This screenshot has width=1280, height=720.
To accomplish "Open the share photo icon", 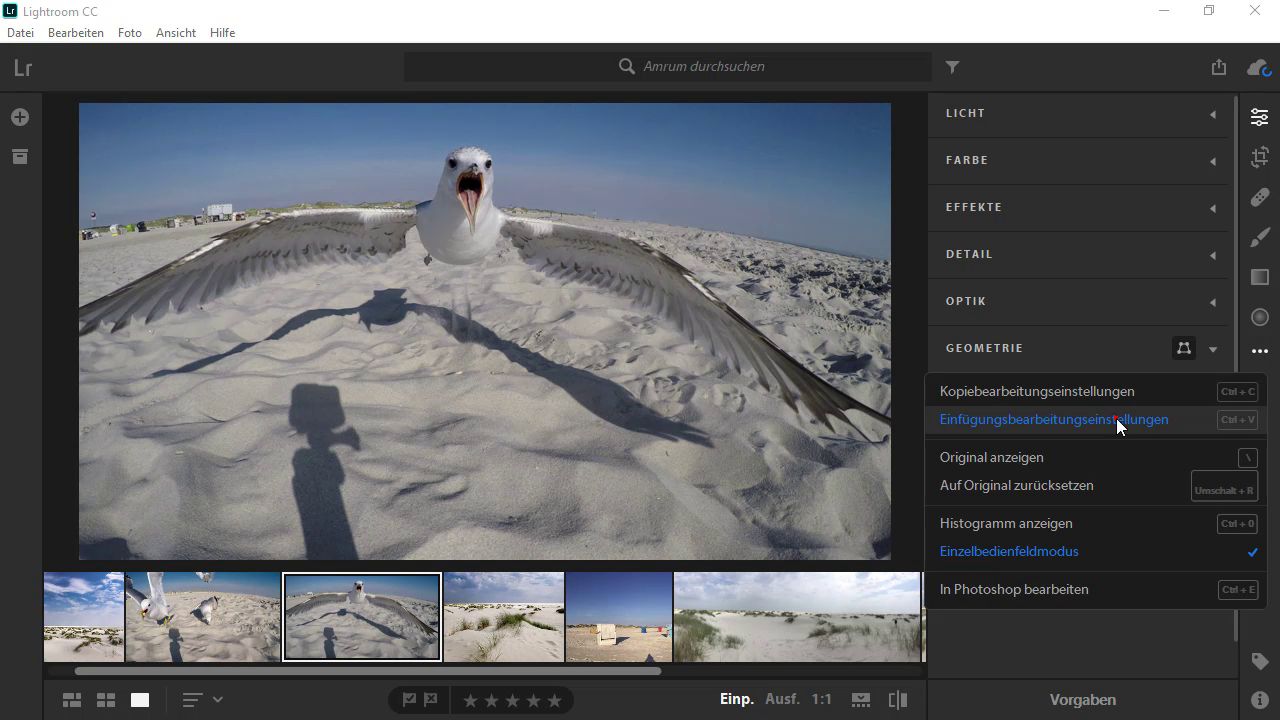I will [x=1218, y=67].
